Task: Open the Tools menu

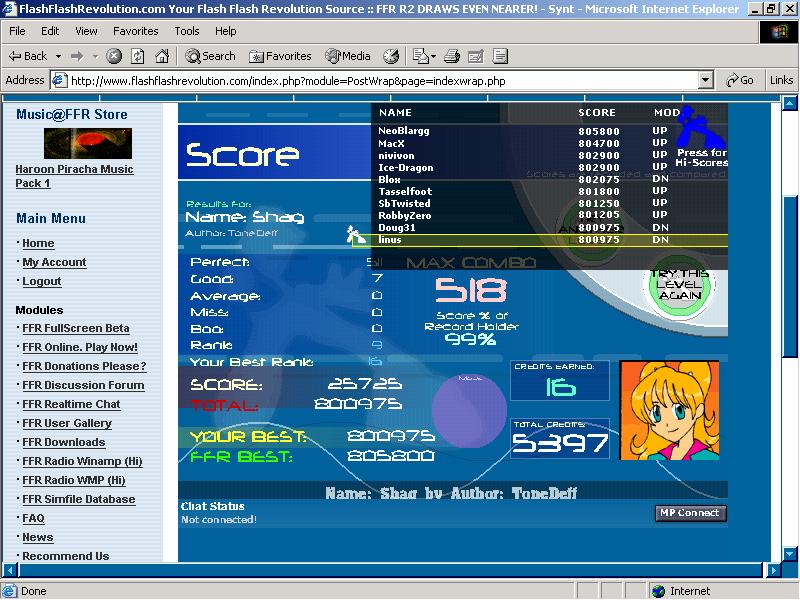Action: point(187,31)
